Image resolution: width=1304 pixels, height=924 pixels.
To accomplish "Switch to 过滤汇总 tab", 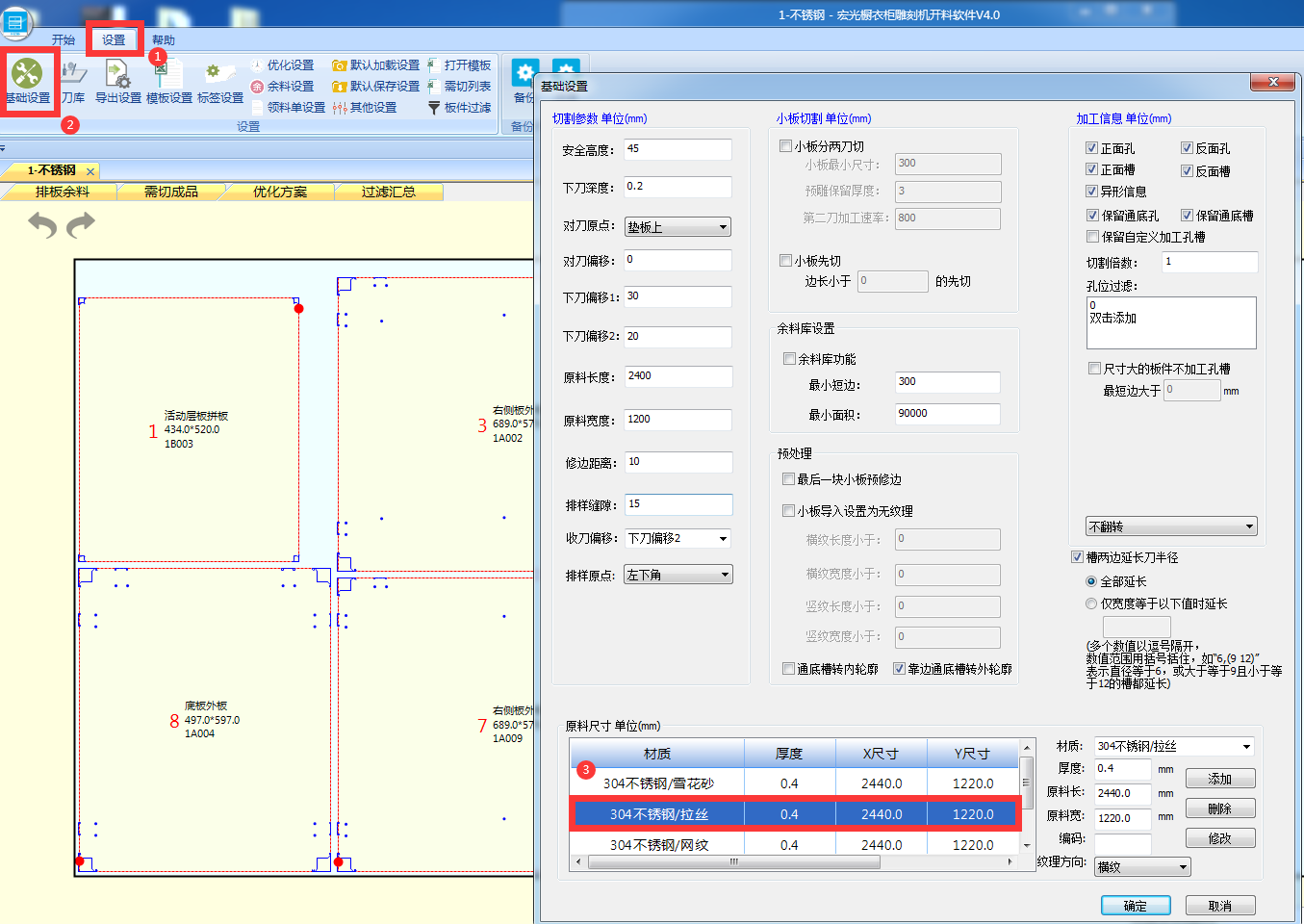I will [389, 192].
